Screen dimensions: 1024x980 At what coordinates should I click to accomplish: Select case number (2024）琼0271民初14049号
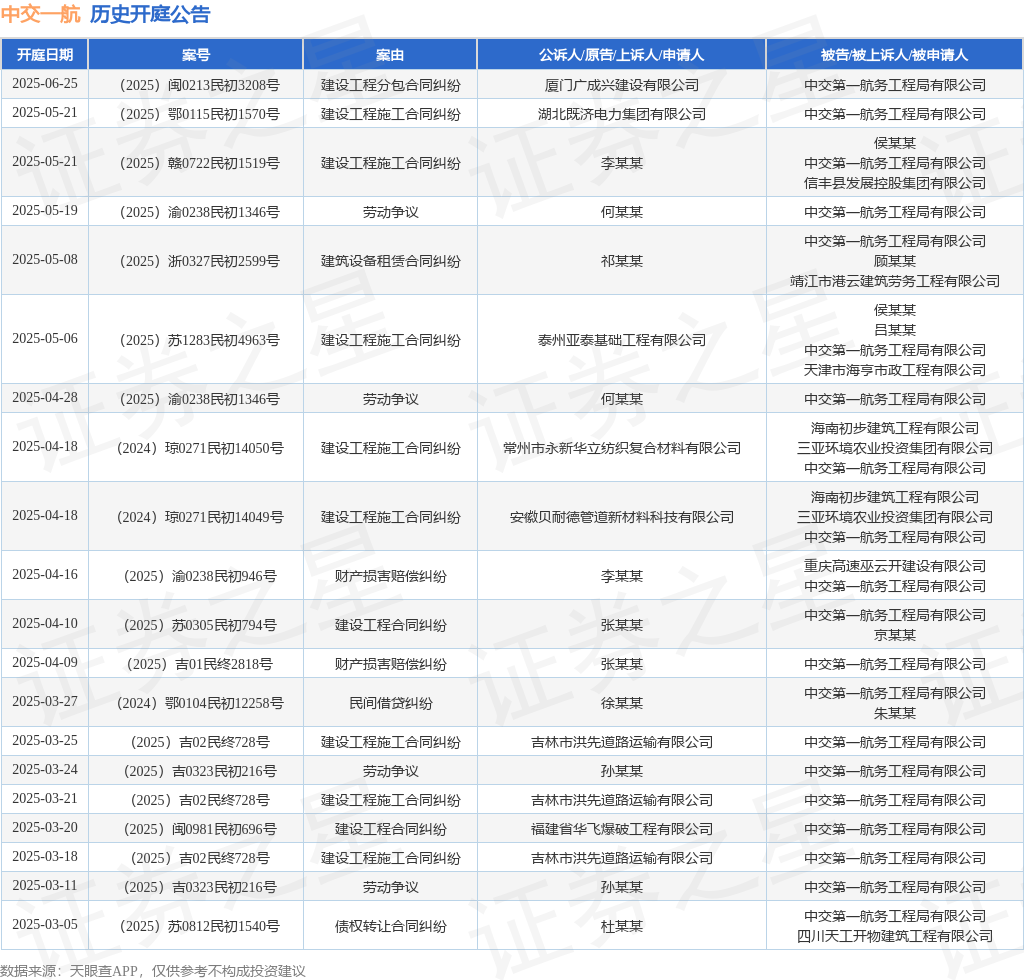coord(199,517)
